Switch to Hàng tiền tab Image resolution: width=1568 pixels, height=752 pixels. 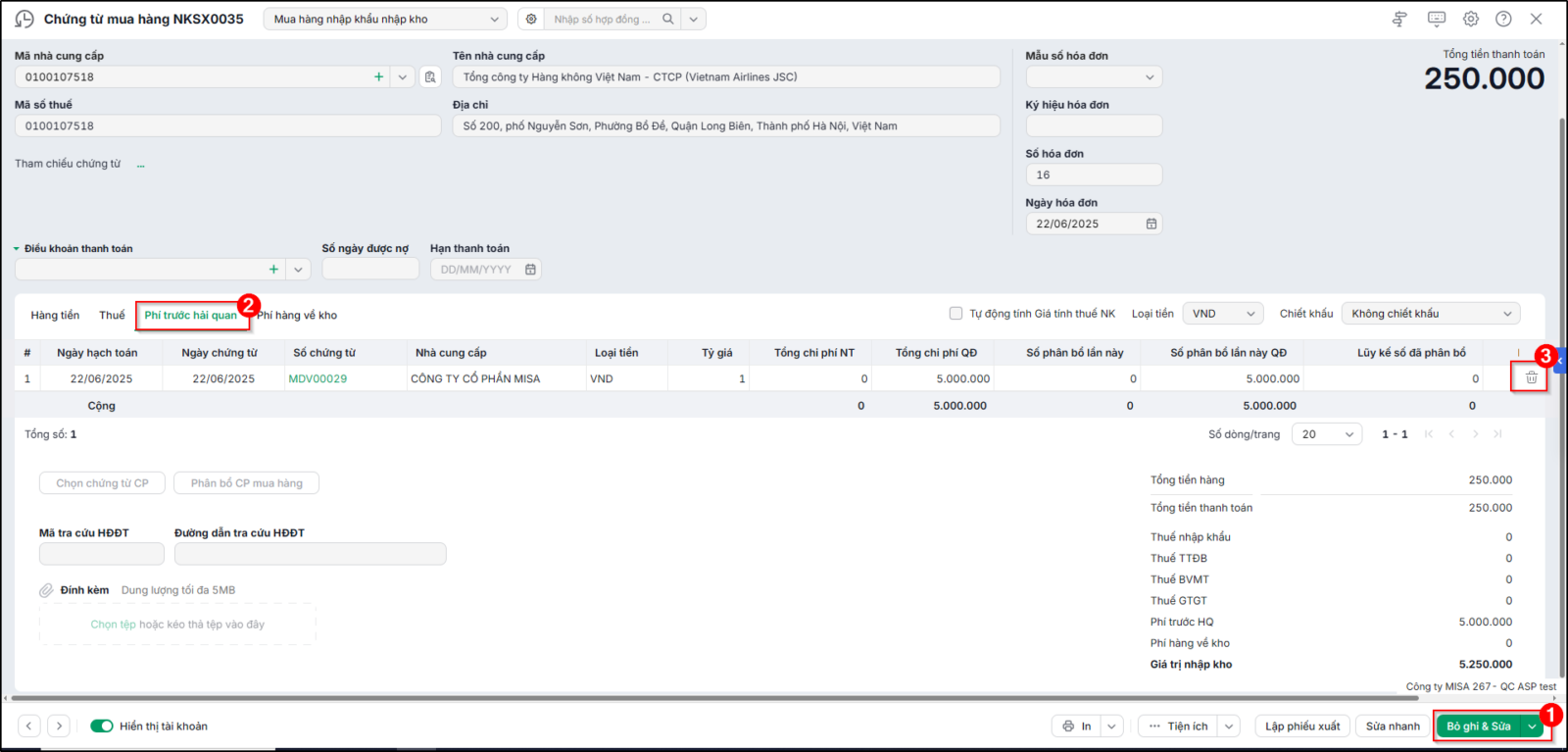(x=55, y=316)
